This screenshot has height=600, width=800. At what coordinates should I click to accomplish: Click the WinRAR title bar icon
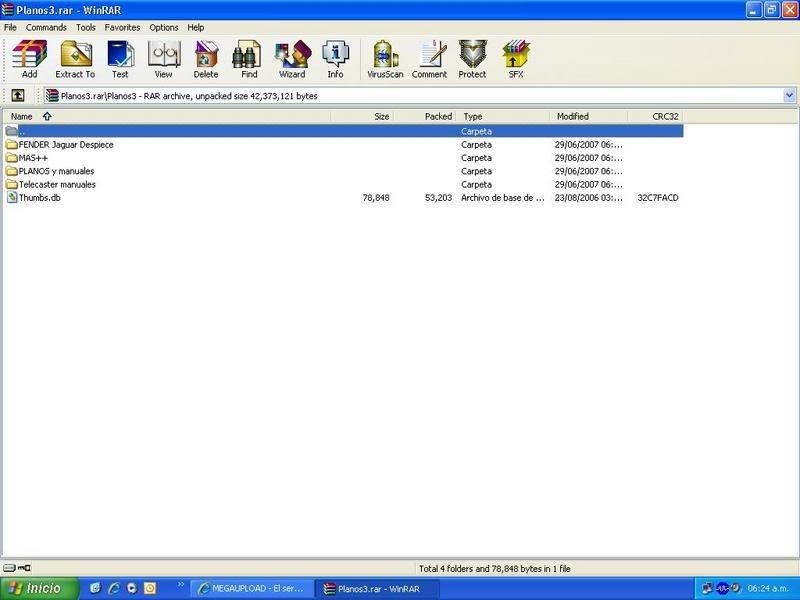pyautogui.click(x=7, y=10)
